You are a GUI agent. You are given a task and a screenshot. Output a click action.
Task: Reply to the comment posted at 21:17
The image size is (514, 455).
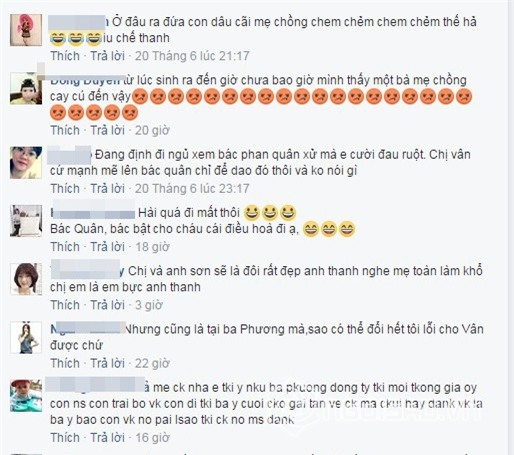click(x=108, y=56)
